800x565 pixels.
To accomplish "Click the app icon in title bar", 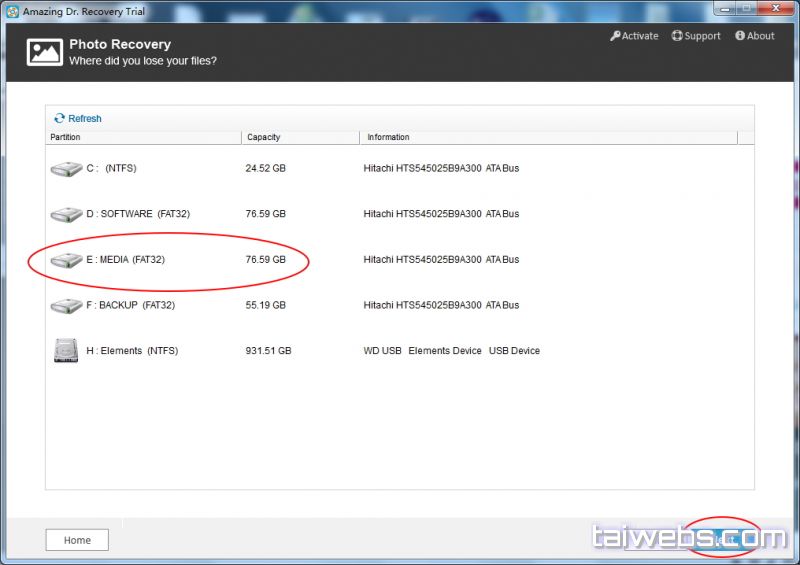I will pyautogui.click(x=12, y=9).
